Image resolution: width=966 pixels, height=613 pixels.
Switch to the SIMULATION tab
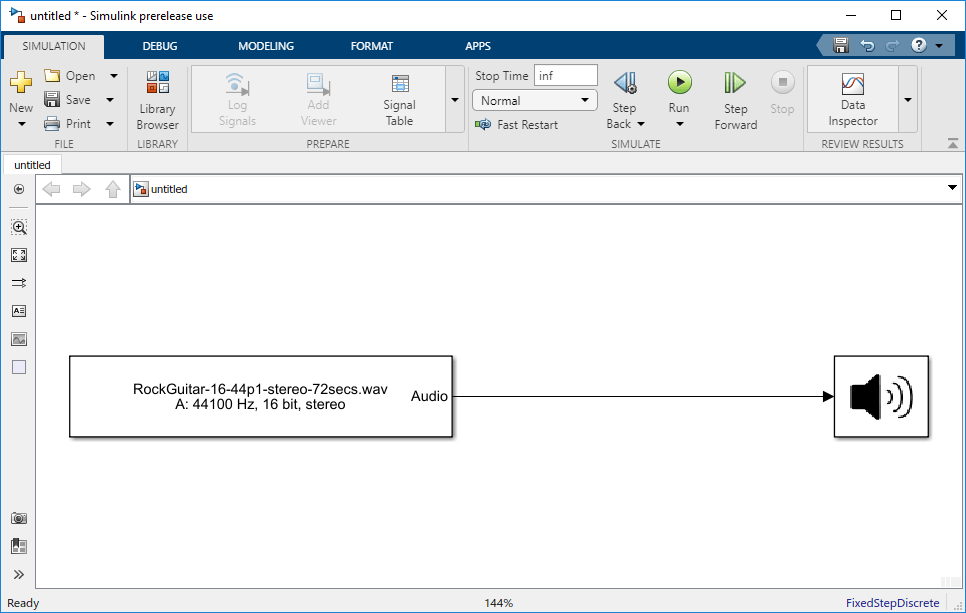pos(54,46)
